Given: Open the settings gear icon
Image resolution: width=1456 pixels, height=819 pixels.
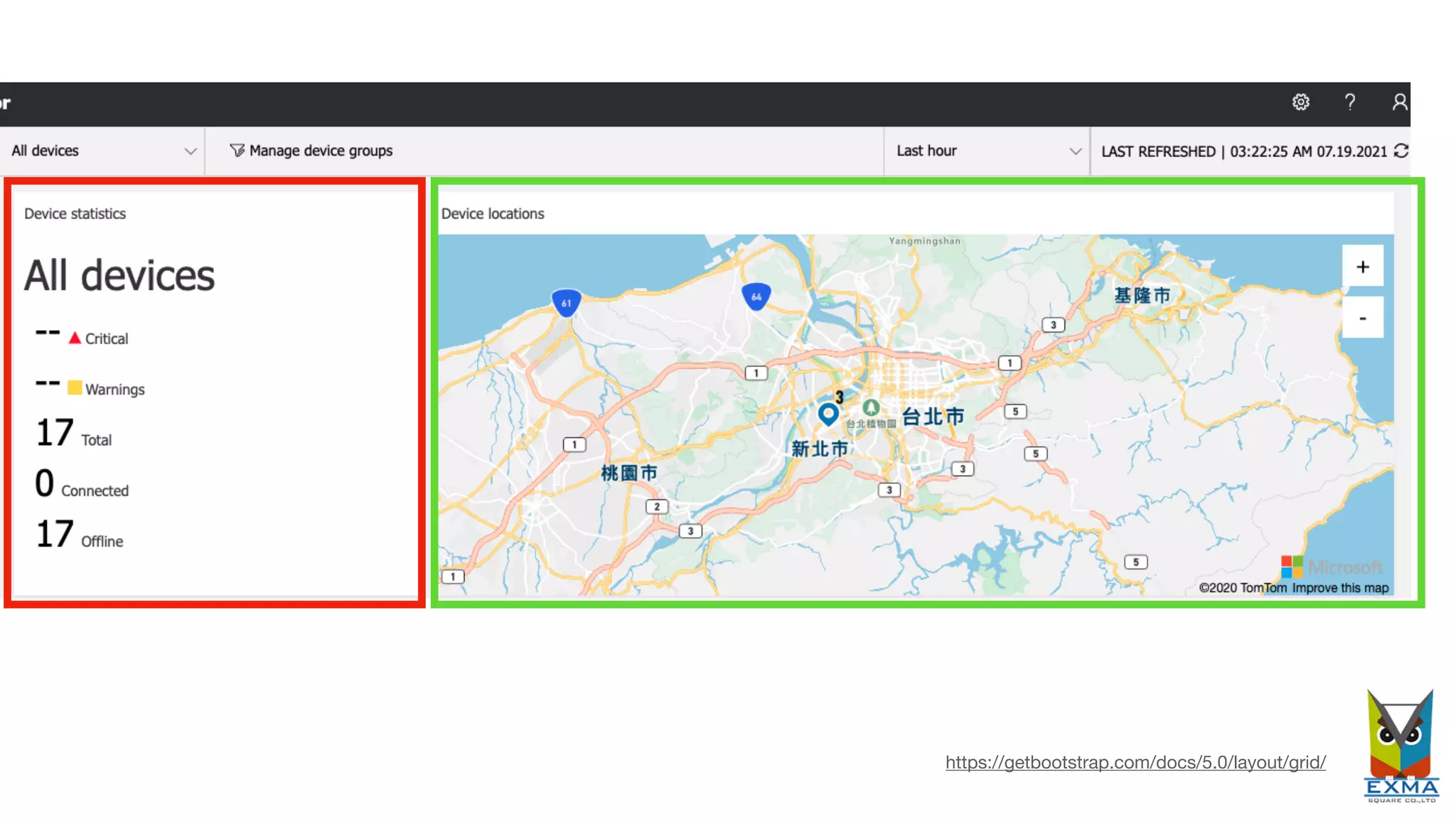Looking at the screenshot, I should click(1300, 102).
